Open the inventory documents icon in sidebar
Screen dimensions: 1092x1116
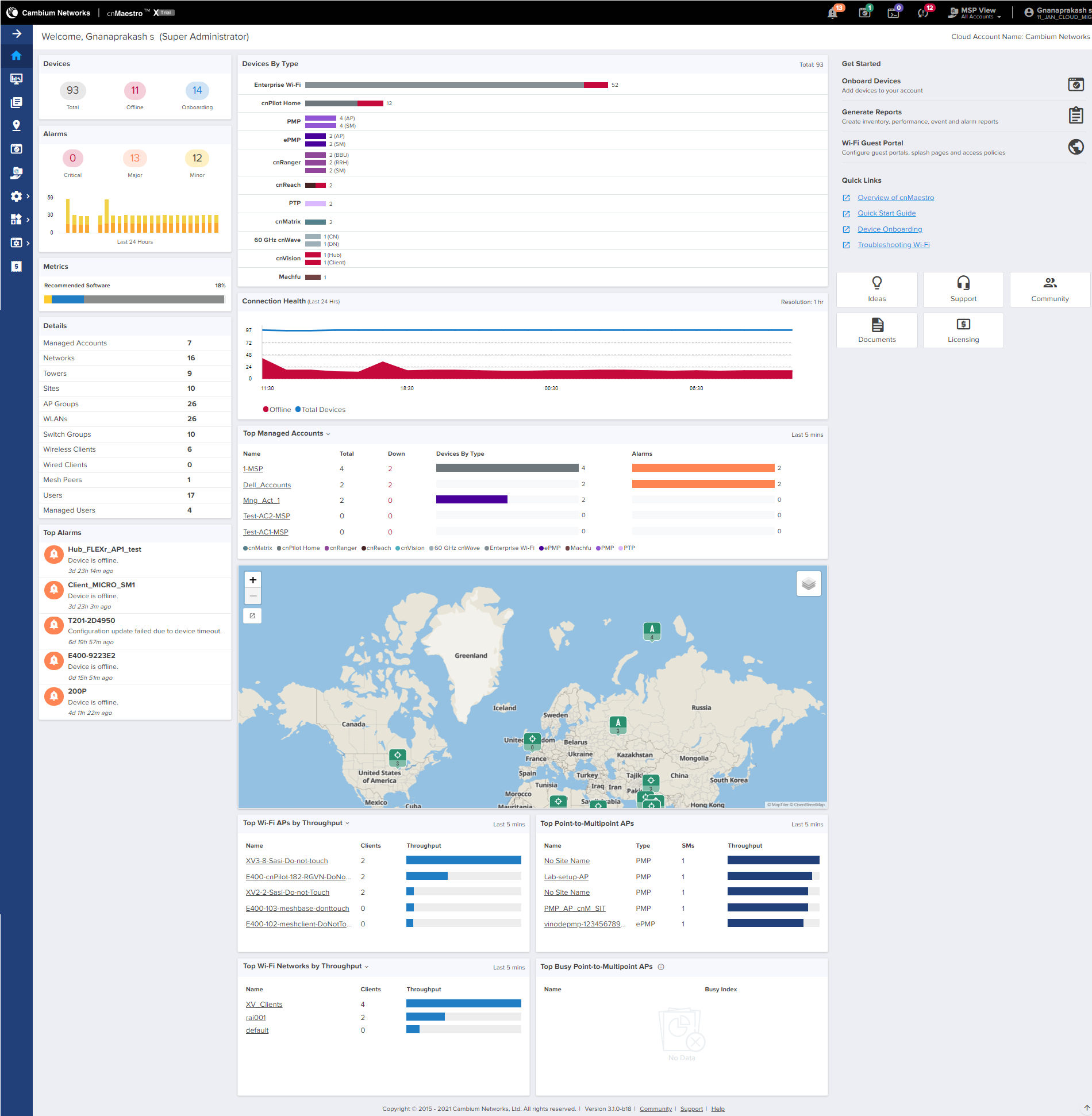pos(16,102)
